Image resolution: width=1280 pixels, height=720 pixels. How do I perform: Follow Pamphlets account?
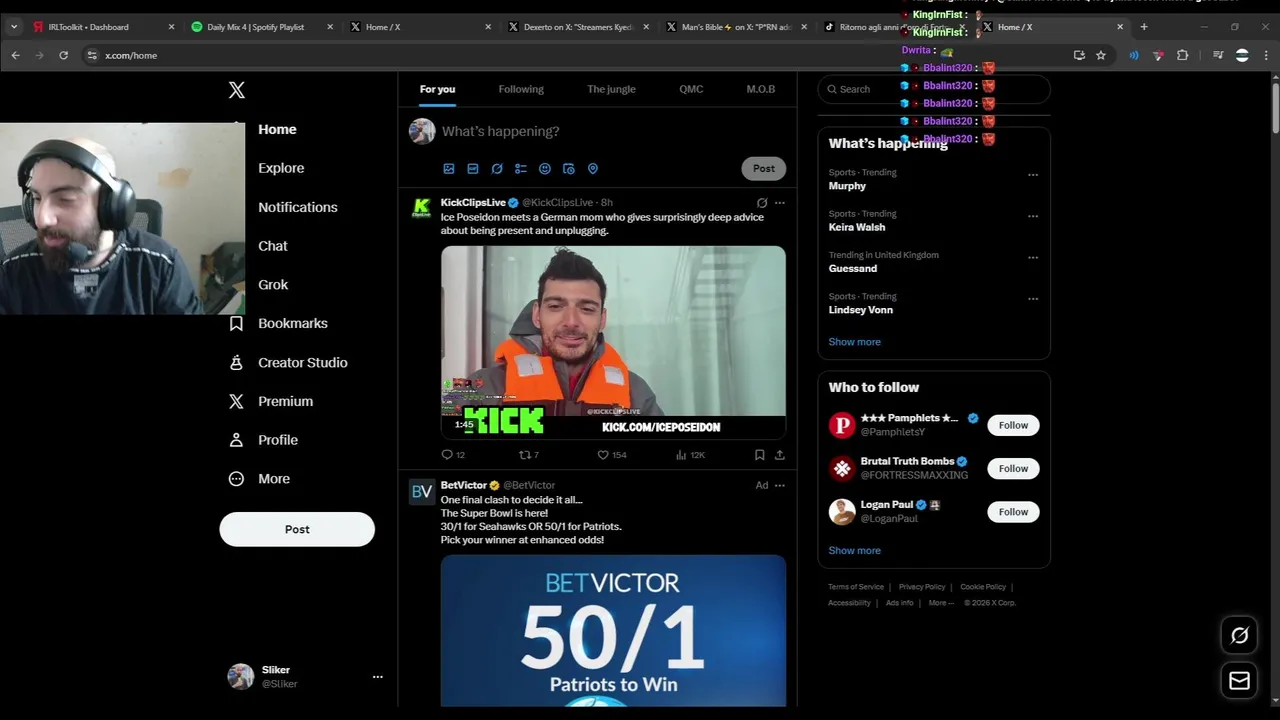click(x=1013, y=426)
